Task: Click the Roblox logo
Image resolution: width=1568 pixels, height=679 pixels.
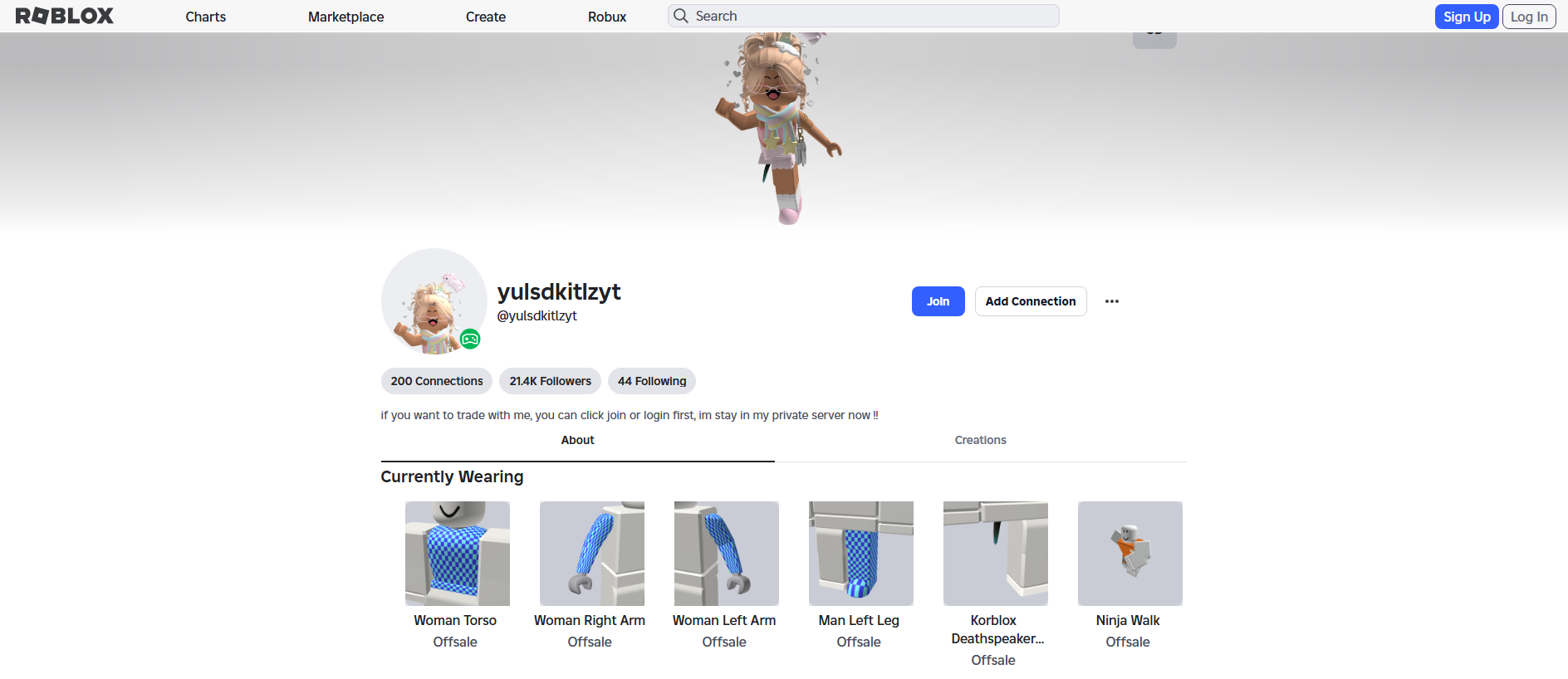Action: pyautogui.click(x=65, y=16)
